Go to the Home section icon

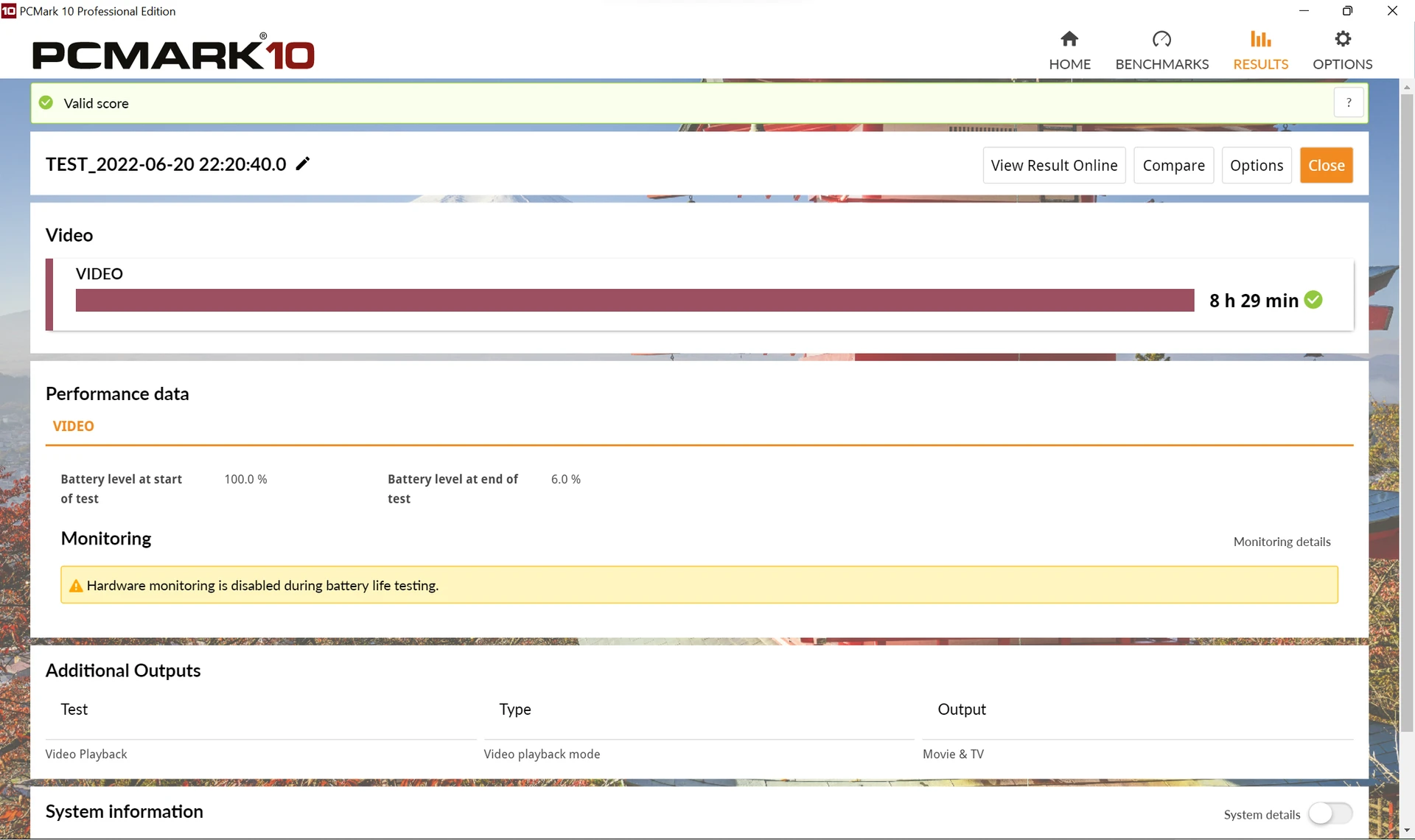pyautogui.click(x=1069, y=38)
